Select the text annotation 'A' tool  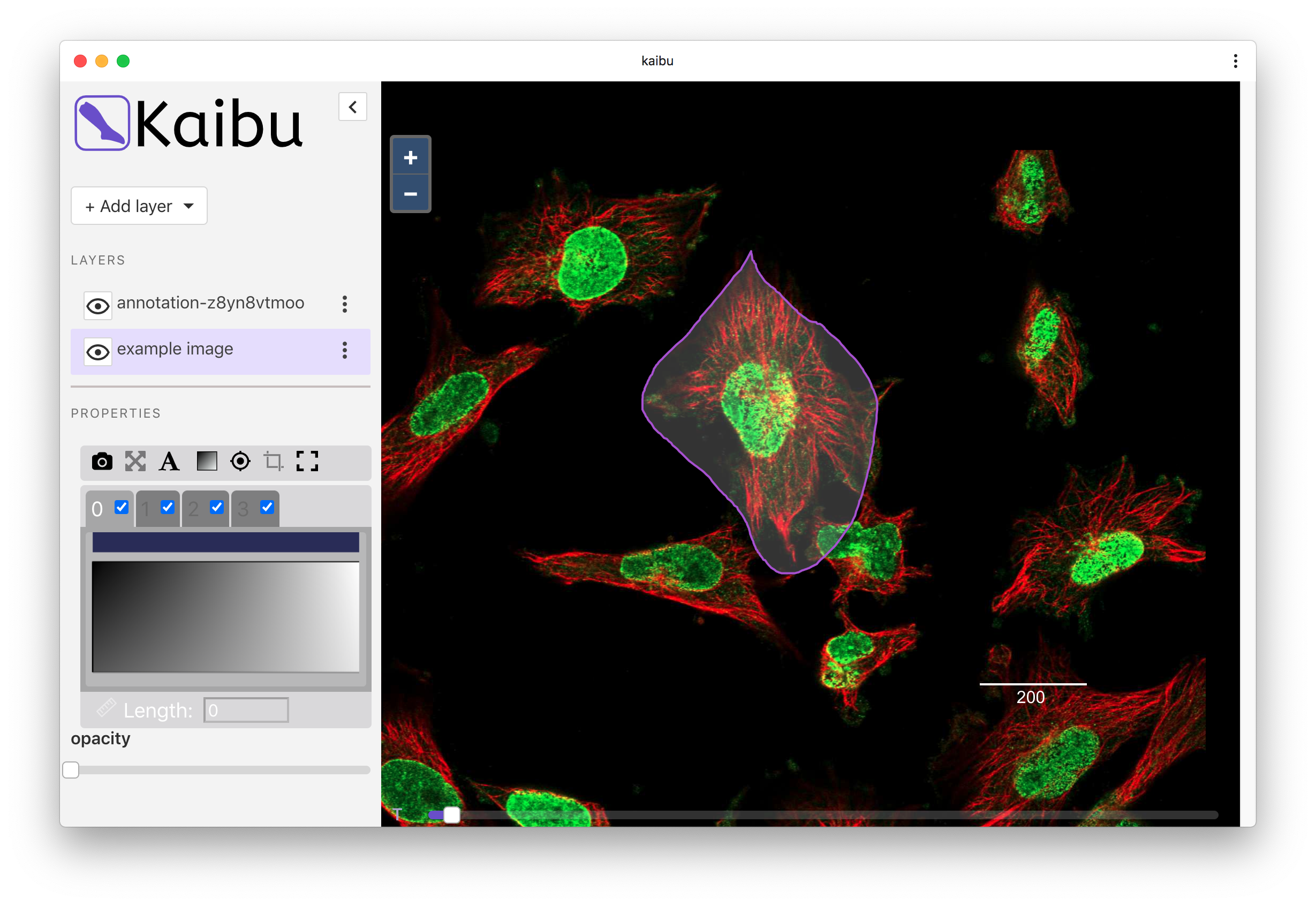(x=169, y=462)
